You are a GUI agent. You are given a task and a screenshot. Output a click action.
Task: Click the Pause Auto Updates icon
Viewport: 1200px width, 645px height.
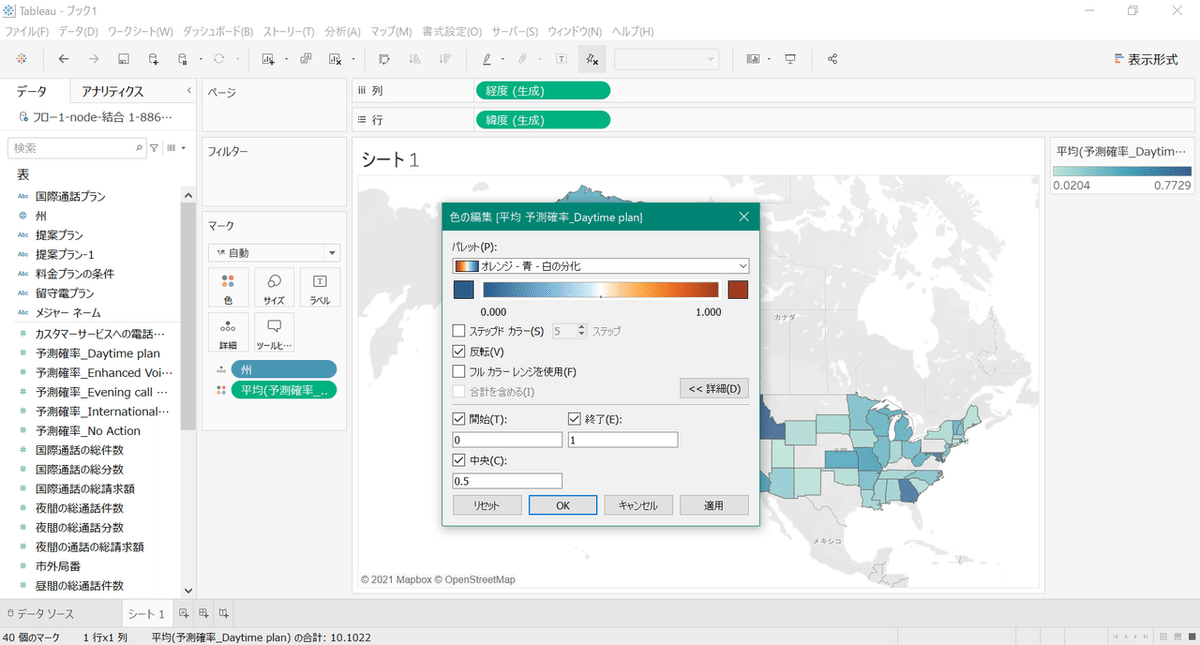point(182,59)
